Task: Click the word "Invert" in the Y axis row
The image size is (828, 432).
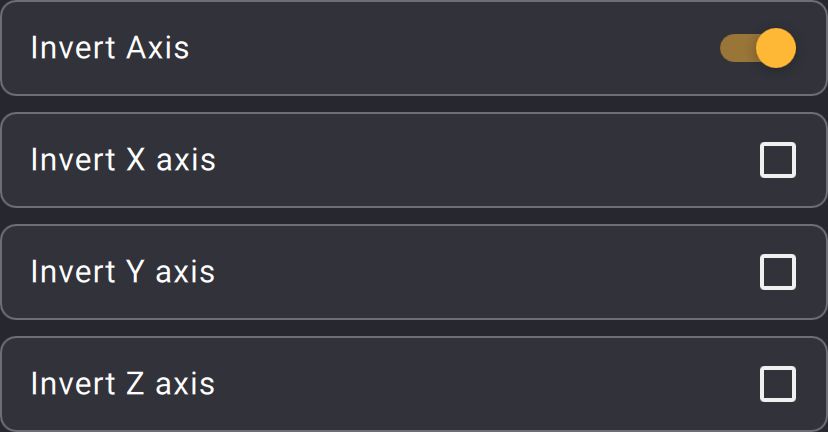Action: click(72, 272)
